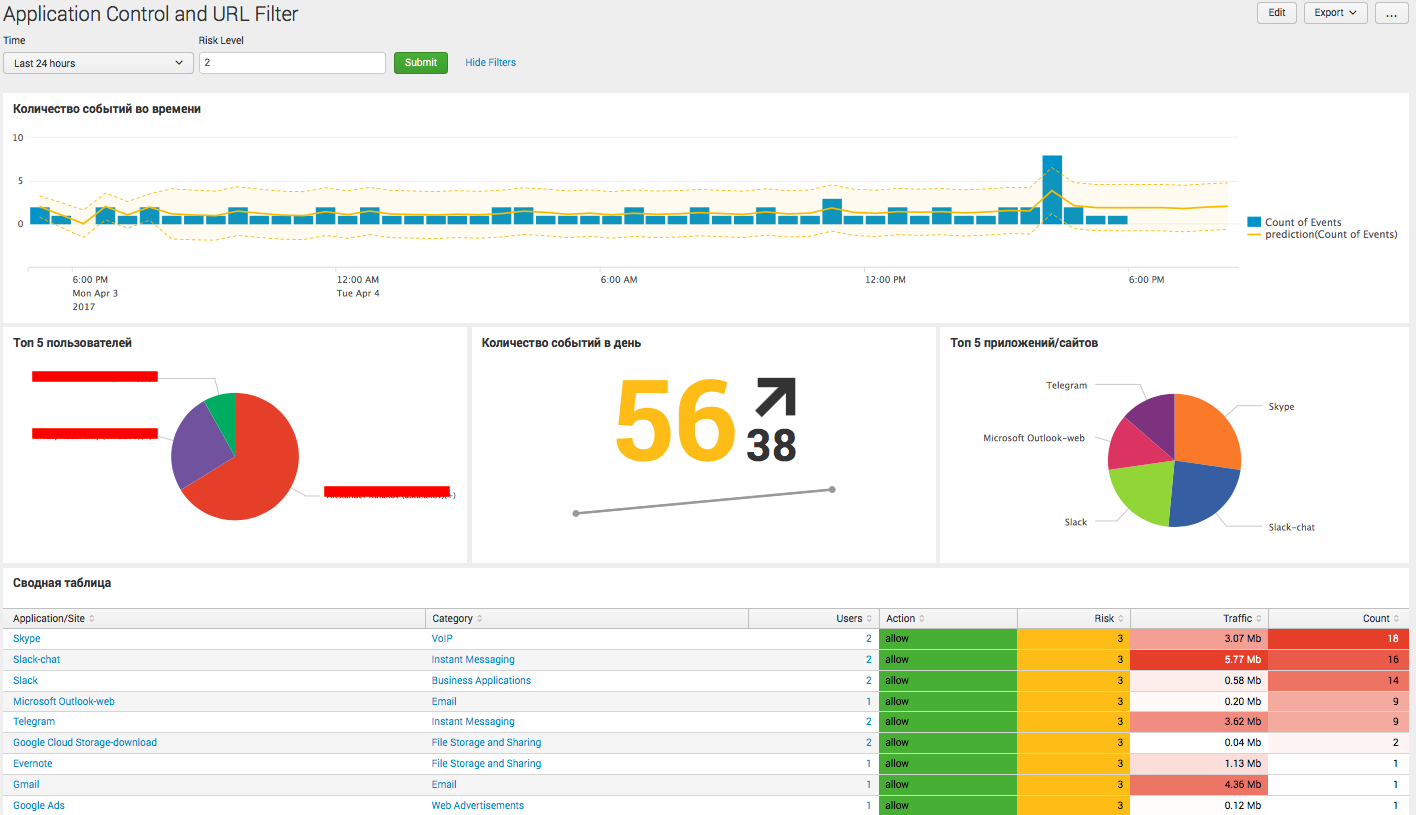Click the Edit dashboard button
The width and height of the screenshot is (1416, 815).
(1277, 13)
